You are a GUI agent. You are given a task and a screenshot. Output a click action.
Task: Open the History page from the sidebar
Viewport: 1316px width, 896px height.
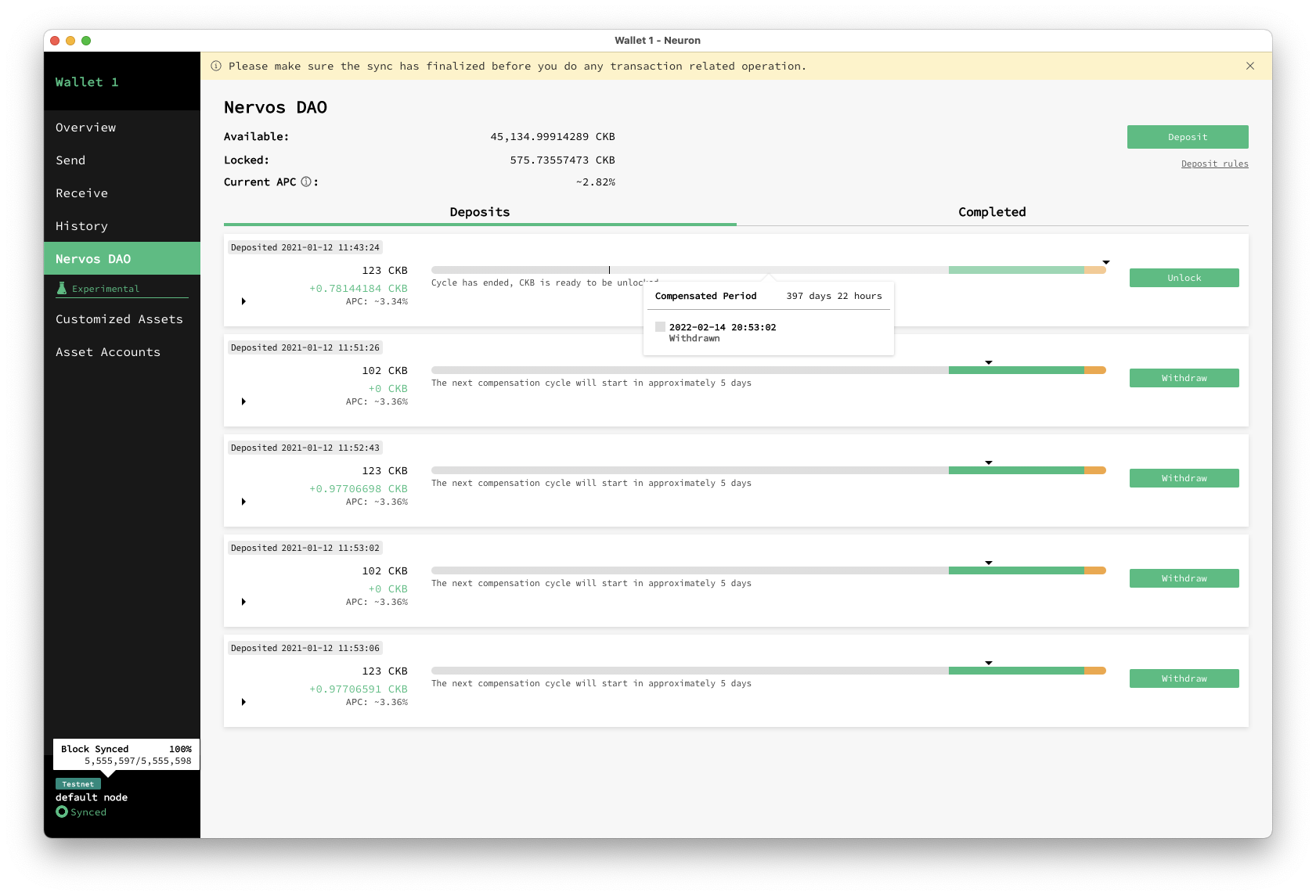pyautogui.click(x=81, y=225)
